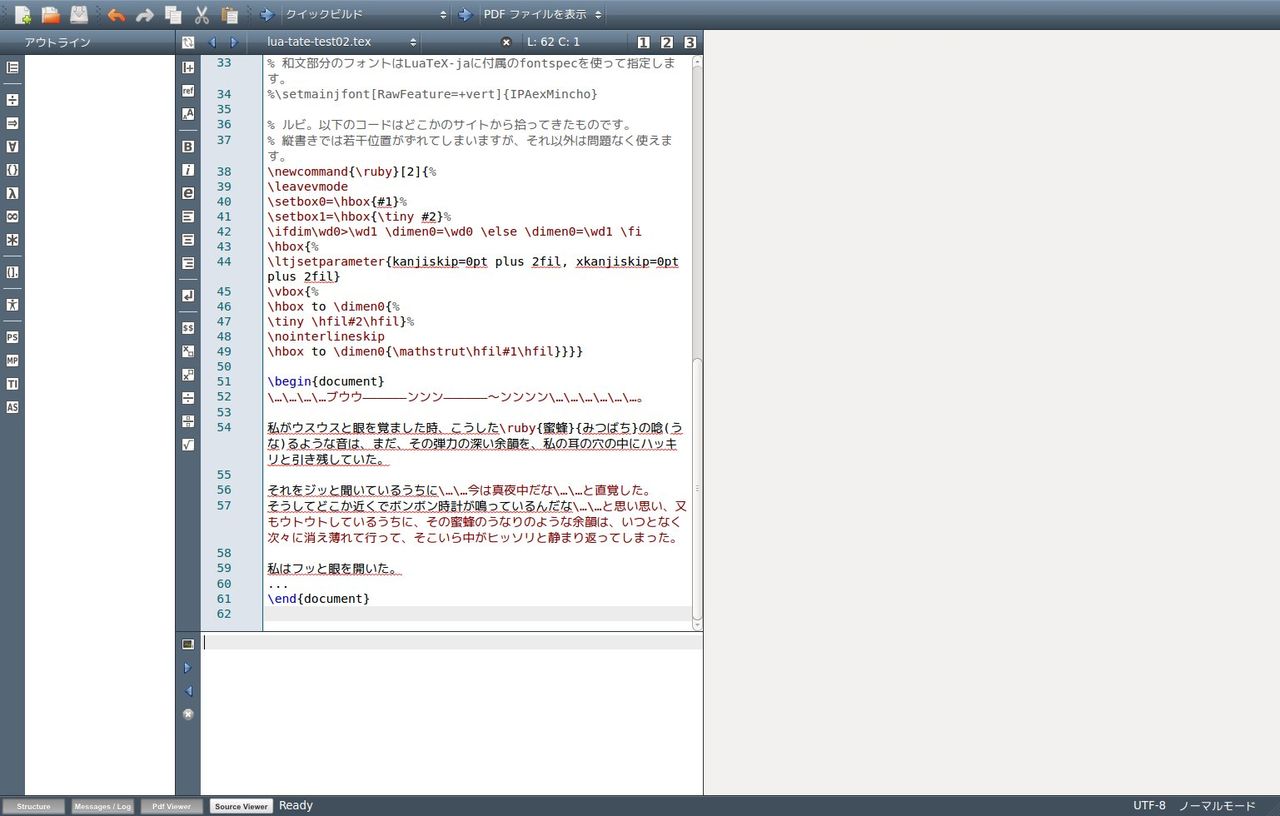Jump to bookmark 1
The height and width of the screenshot is (816, 1280).
click(643, 42)
